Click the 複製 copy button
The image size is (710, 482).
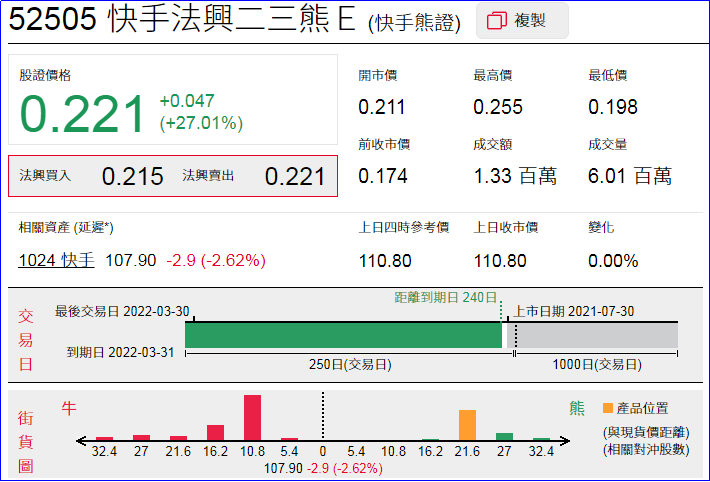point(522,21)
